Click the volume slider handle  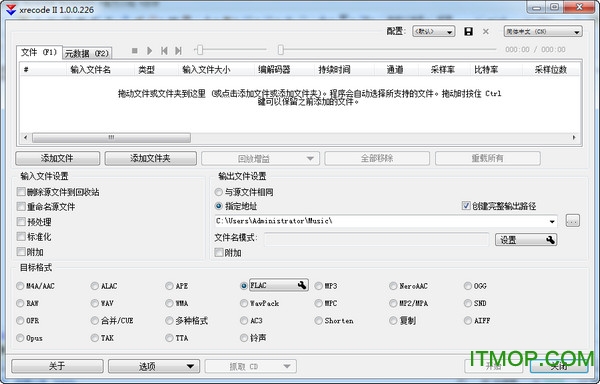coord(199,50)
